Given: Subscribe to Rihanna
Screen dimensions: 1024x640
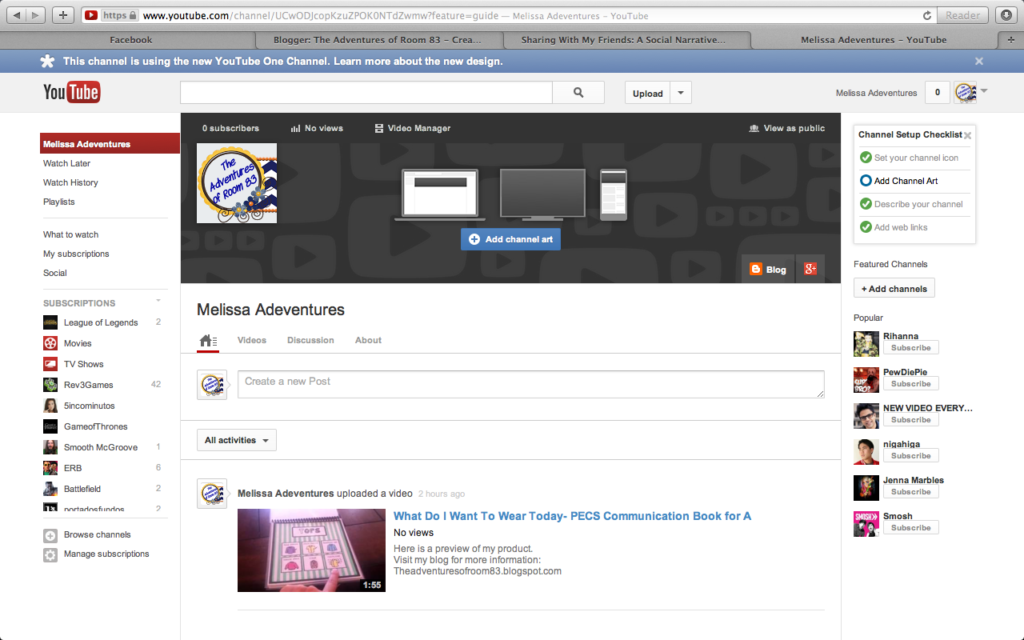Looking at the screenshot, I should coord(911,348).
